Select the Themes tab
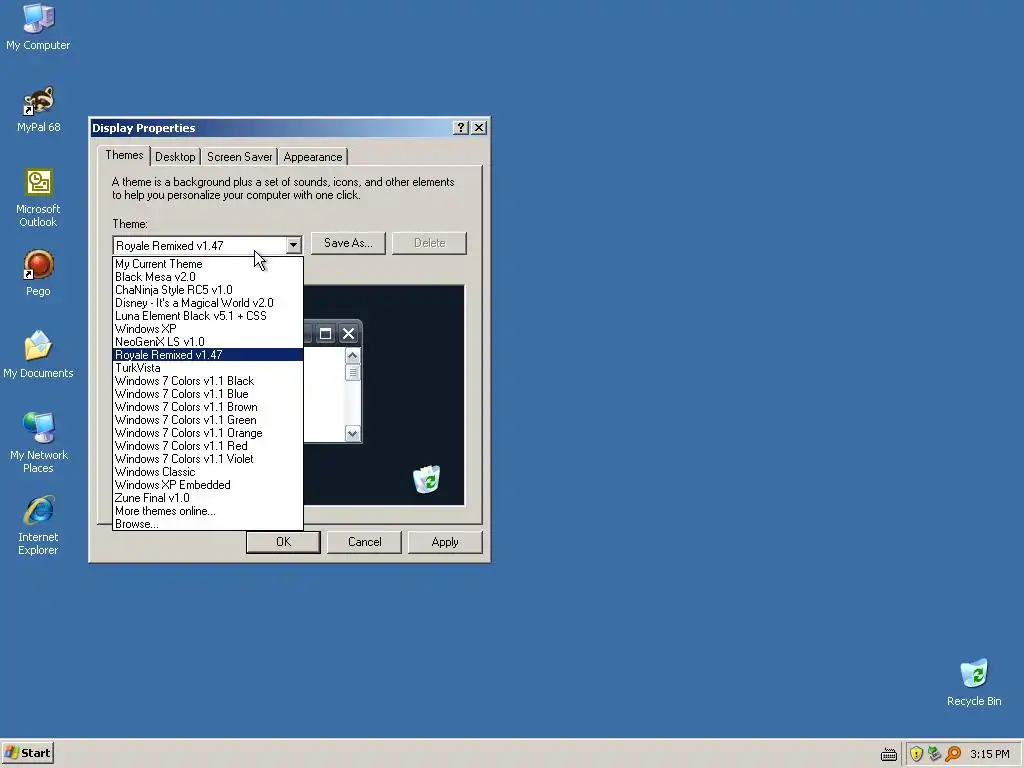 (124, 155)
